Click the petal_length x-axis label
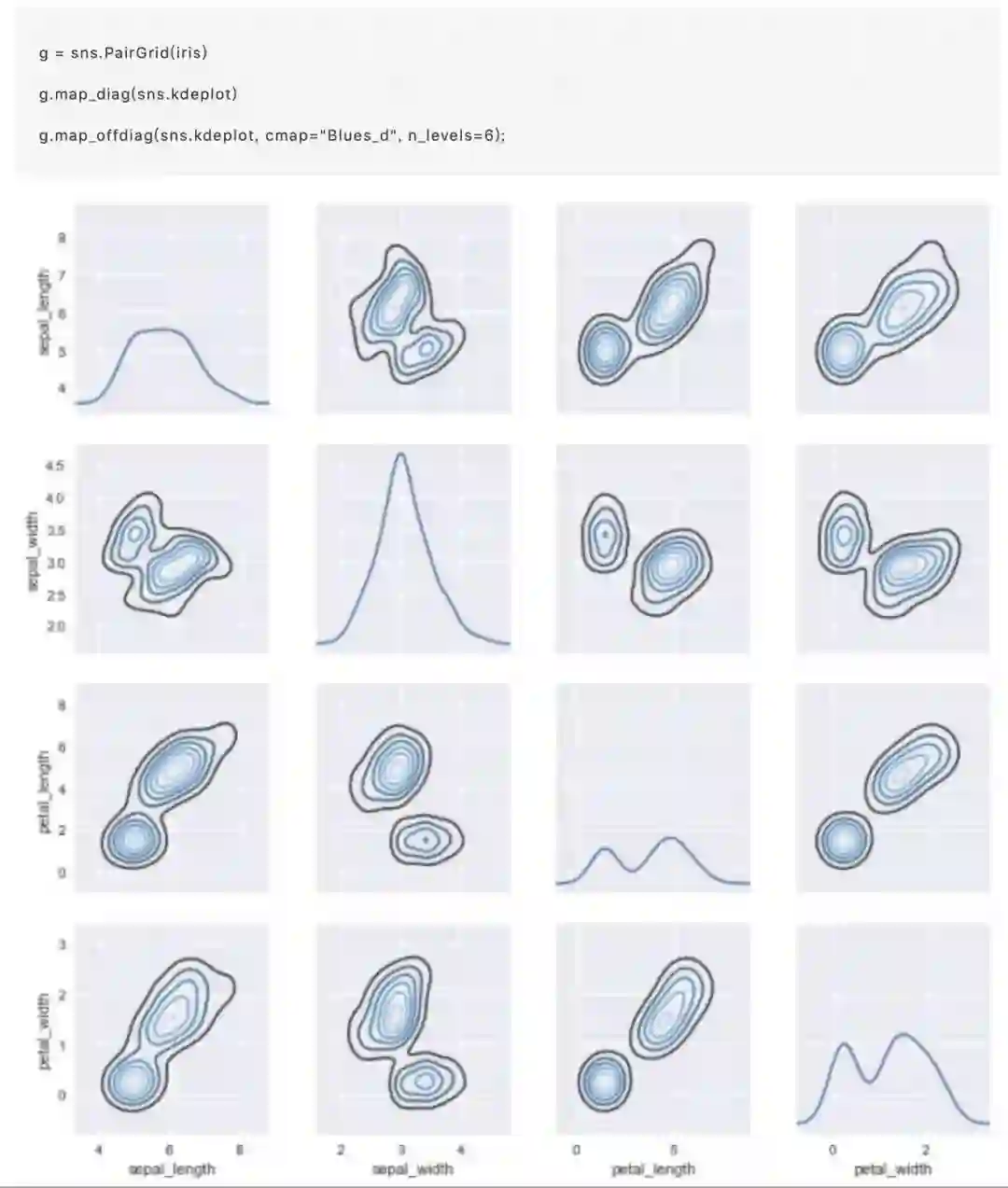The width and height of the screenshot is (1008, 1188). 653,1168
